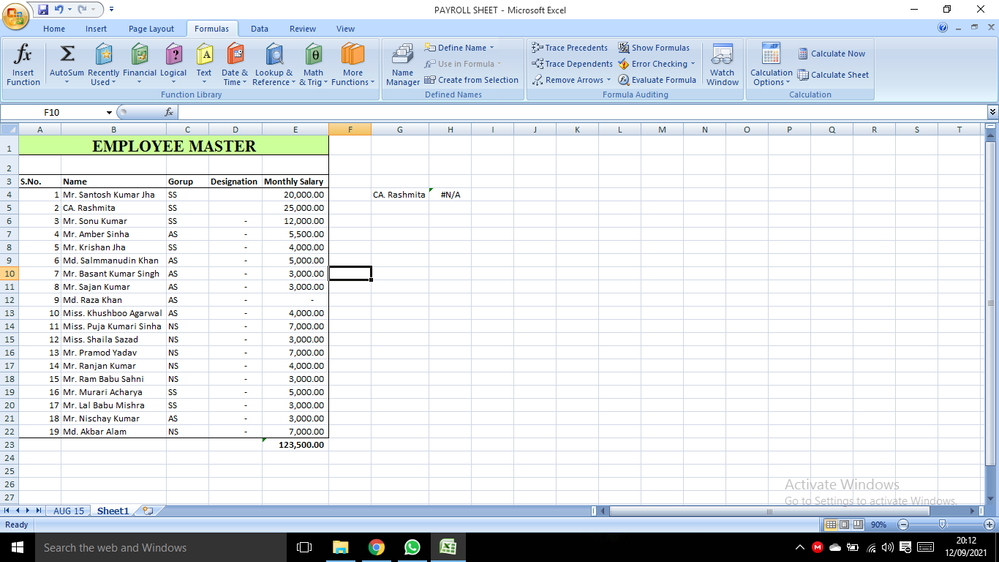Click the AutoSum sigma icon

click(66, 55)
